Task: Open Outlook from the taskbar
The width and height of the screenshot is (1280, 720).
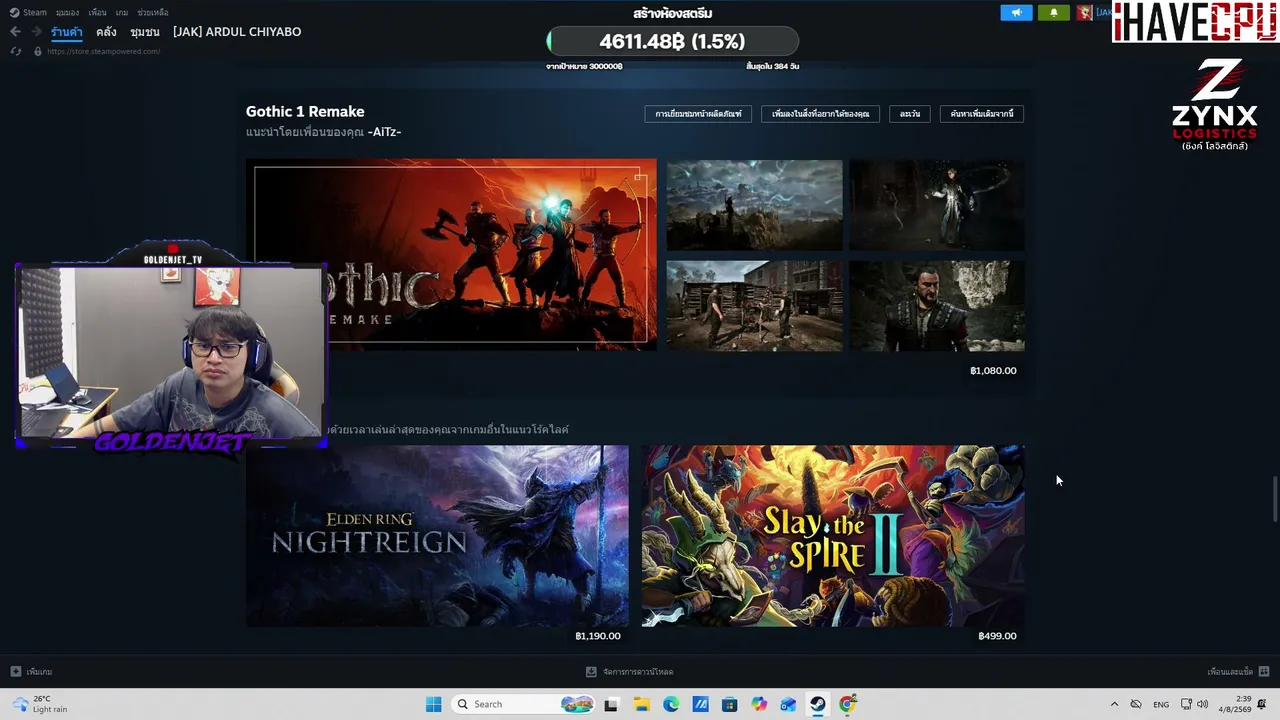Action: 789,704
